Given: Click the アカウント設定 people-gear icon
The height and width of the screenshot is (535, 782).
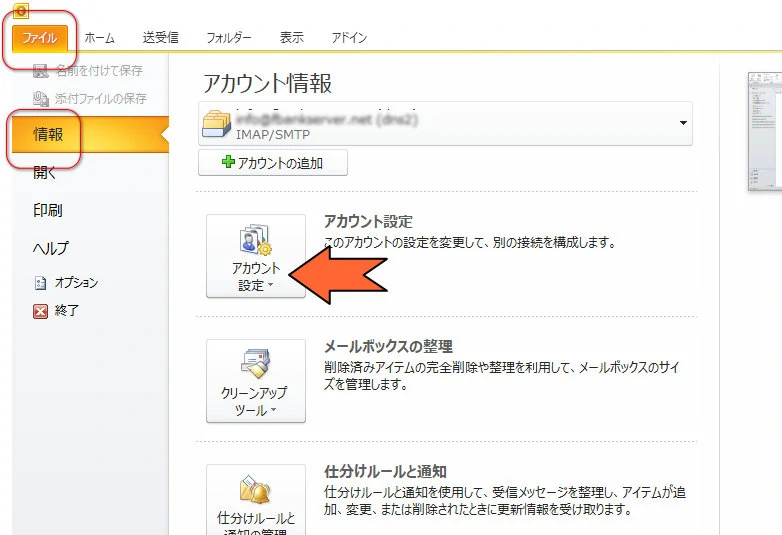Looking at the screenshot, I should click(x=256, y=240).
